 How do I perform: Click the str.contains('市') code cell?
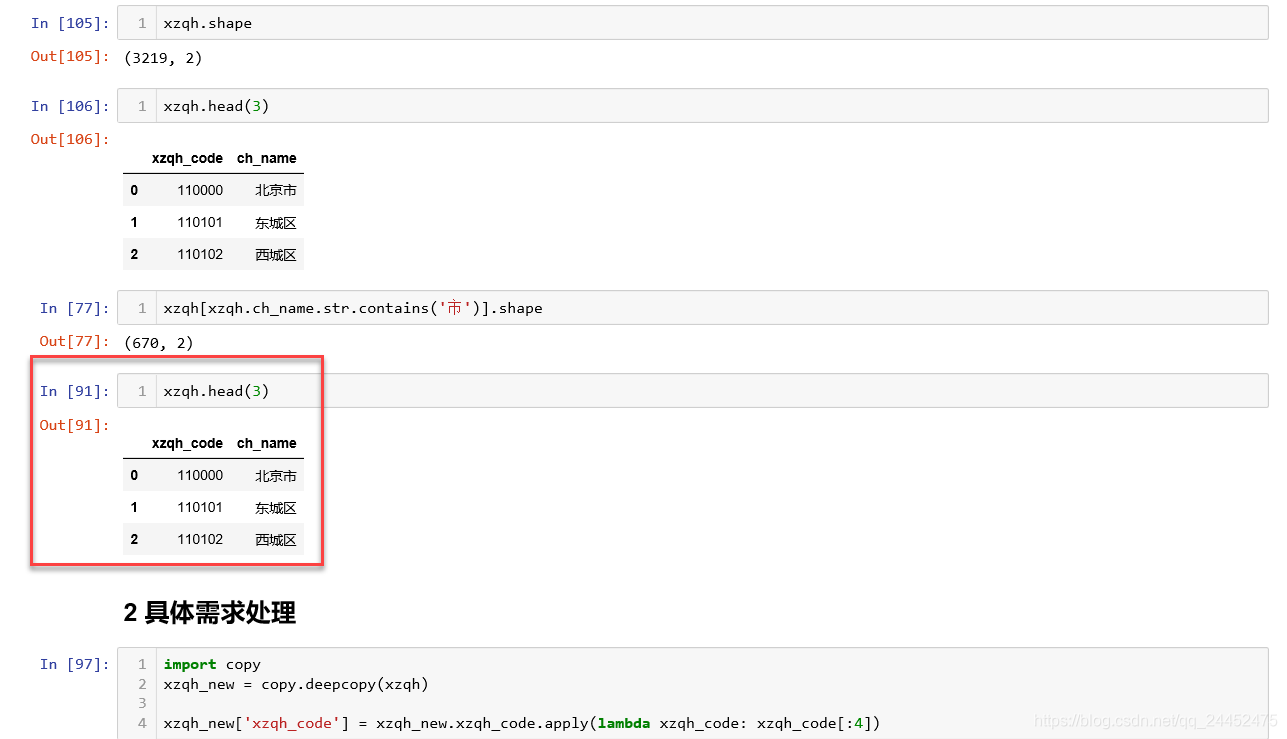click(x=692, y=308)
